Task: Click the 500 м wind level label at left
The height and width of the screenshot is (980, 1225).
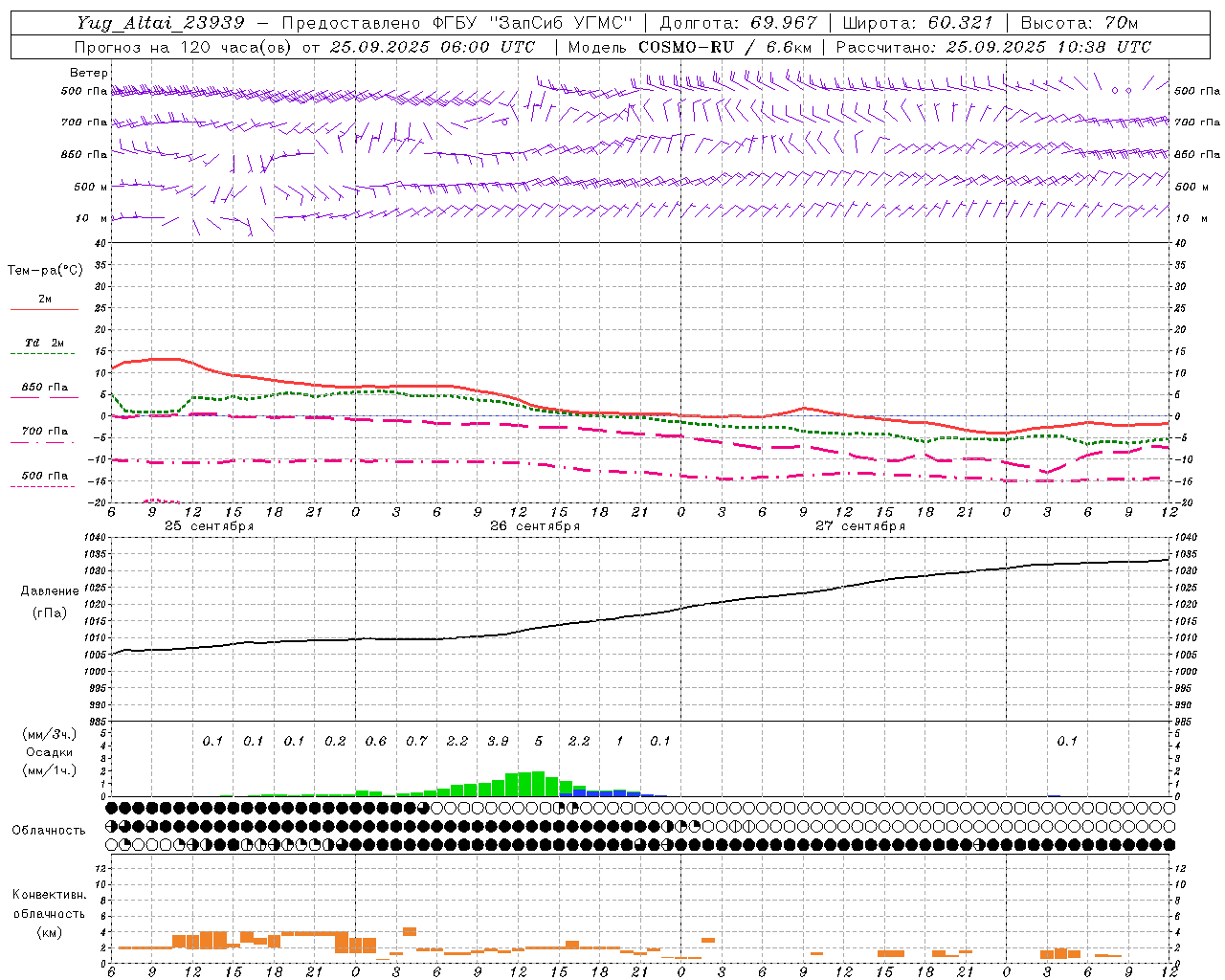Action: [90, 187]
